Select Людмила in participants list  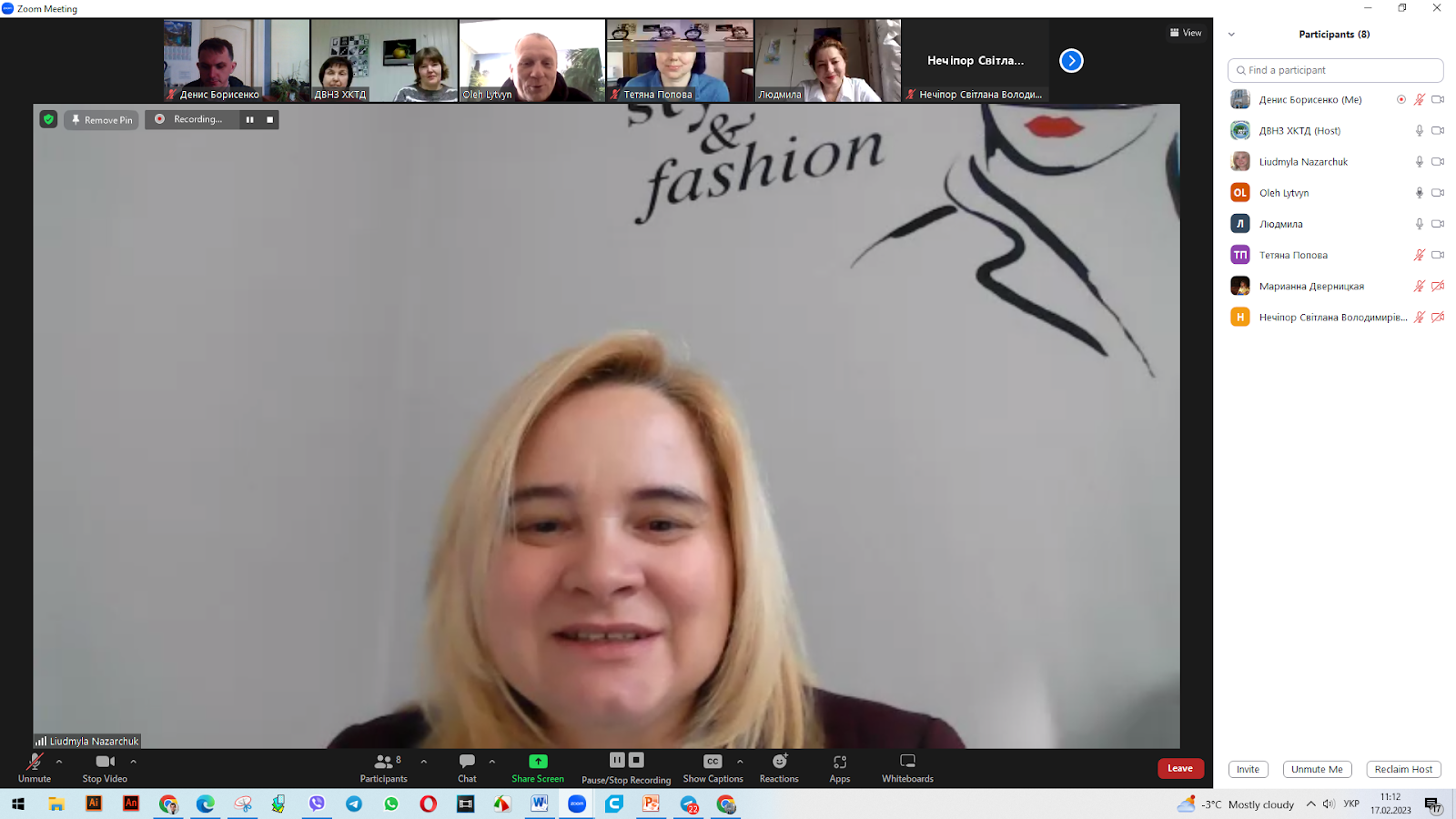point(1335,224)
